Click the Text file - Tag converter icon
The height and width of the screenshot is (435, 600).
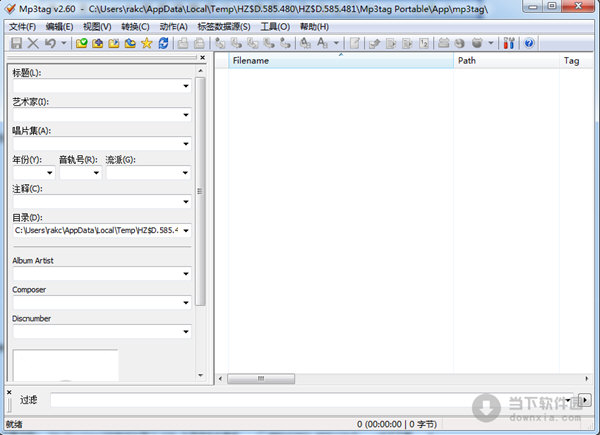point(269,43)
